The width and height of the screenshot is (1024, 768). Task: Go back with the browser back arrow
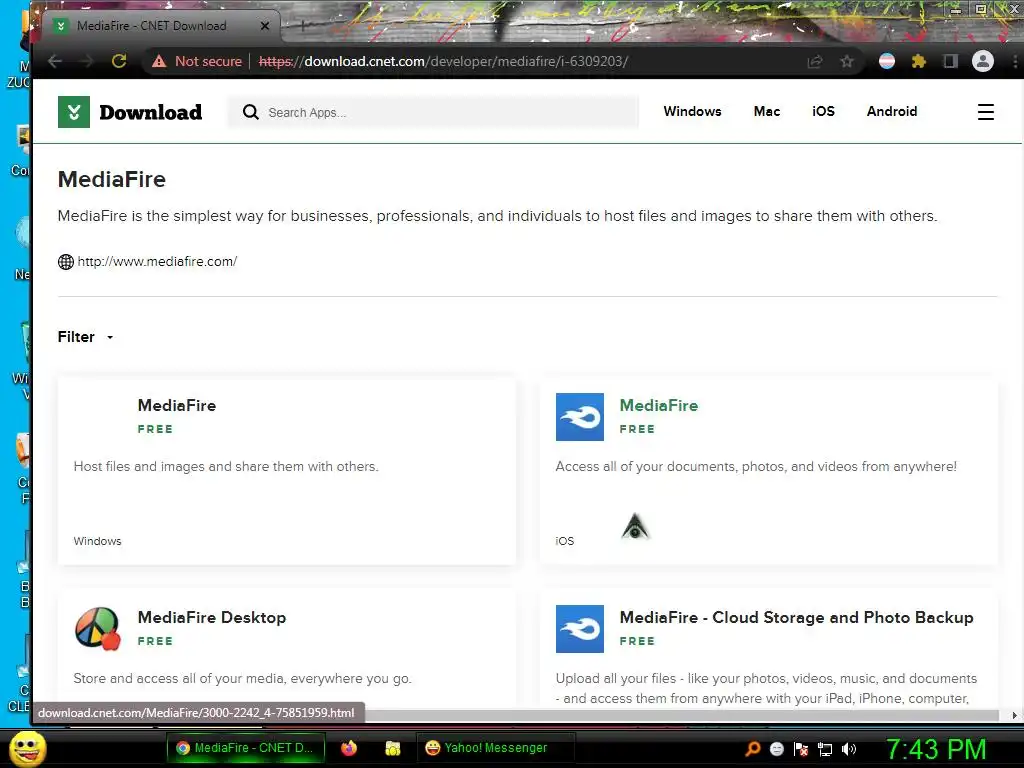coord(55,61)
